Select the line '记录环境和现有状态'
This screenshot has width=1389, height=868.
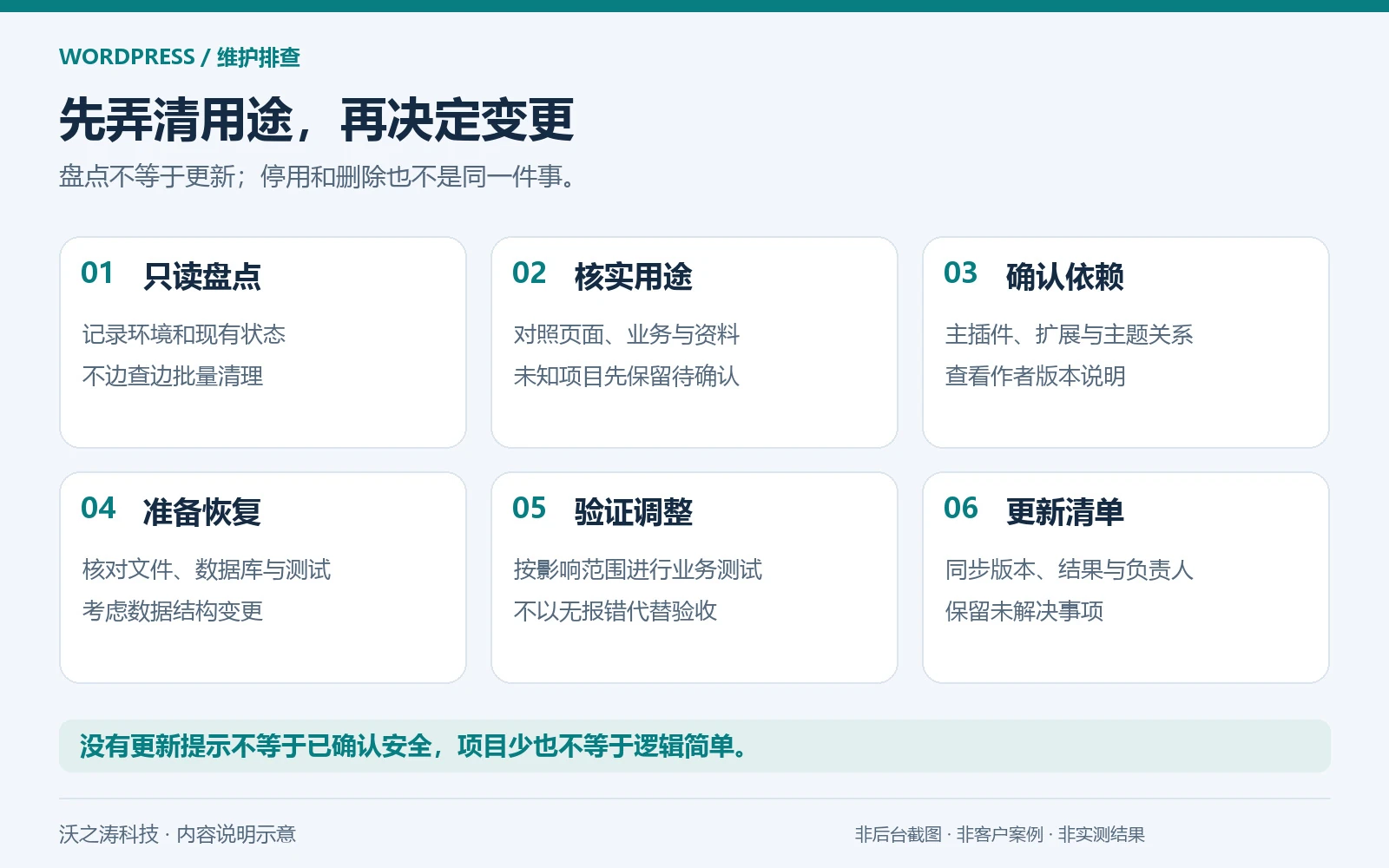184,334
